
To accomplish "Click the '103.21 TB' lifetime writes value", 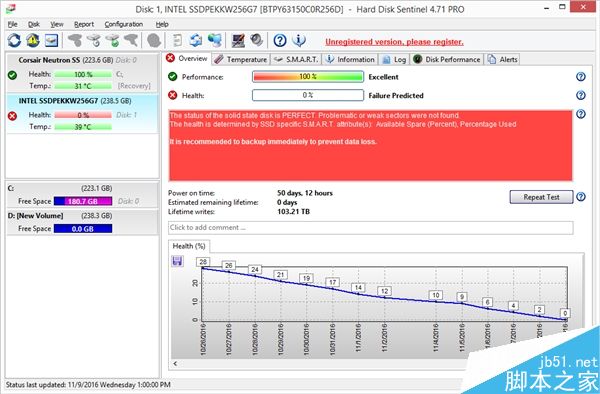I will click(x=293, y=212).
